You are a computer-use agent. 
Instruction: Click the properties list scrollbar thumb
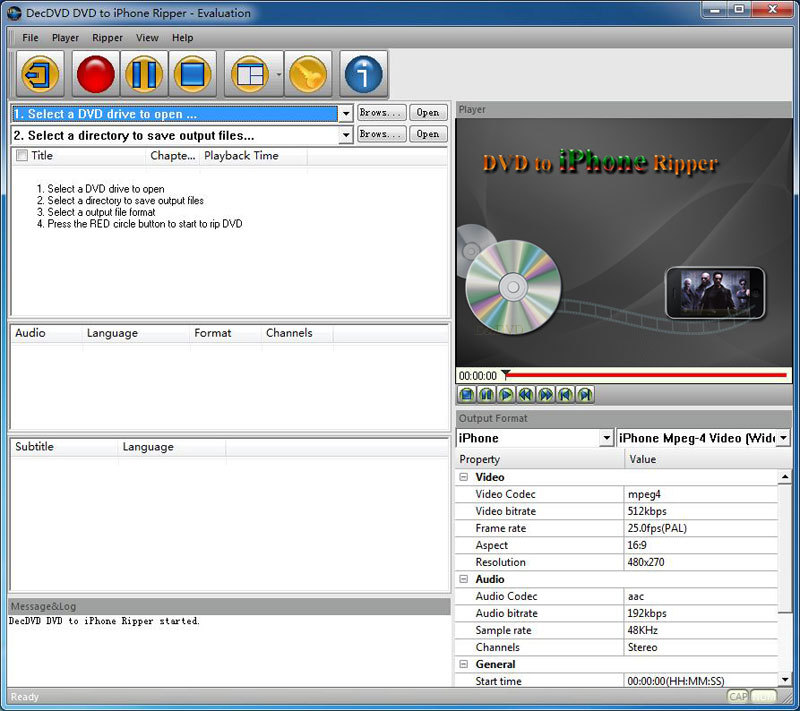784,548
